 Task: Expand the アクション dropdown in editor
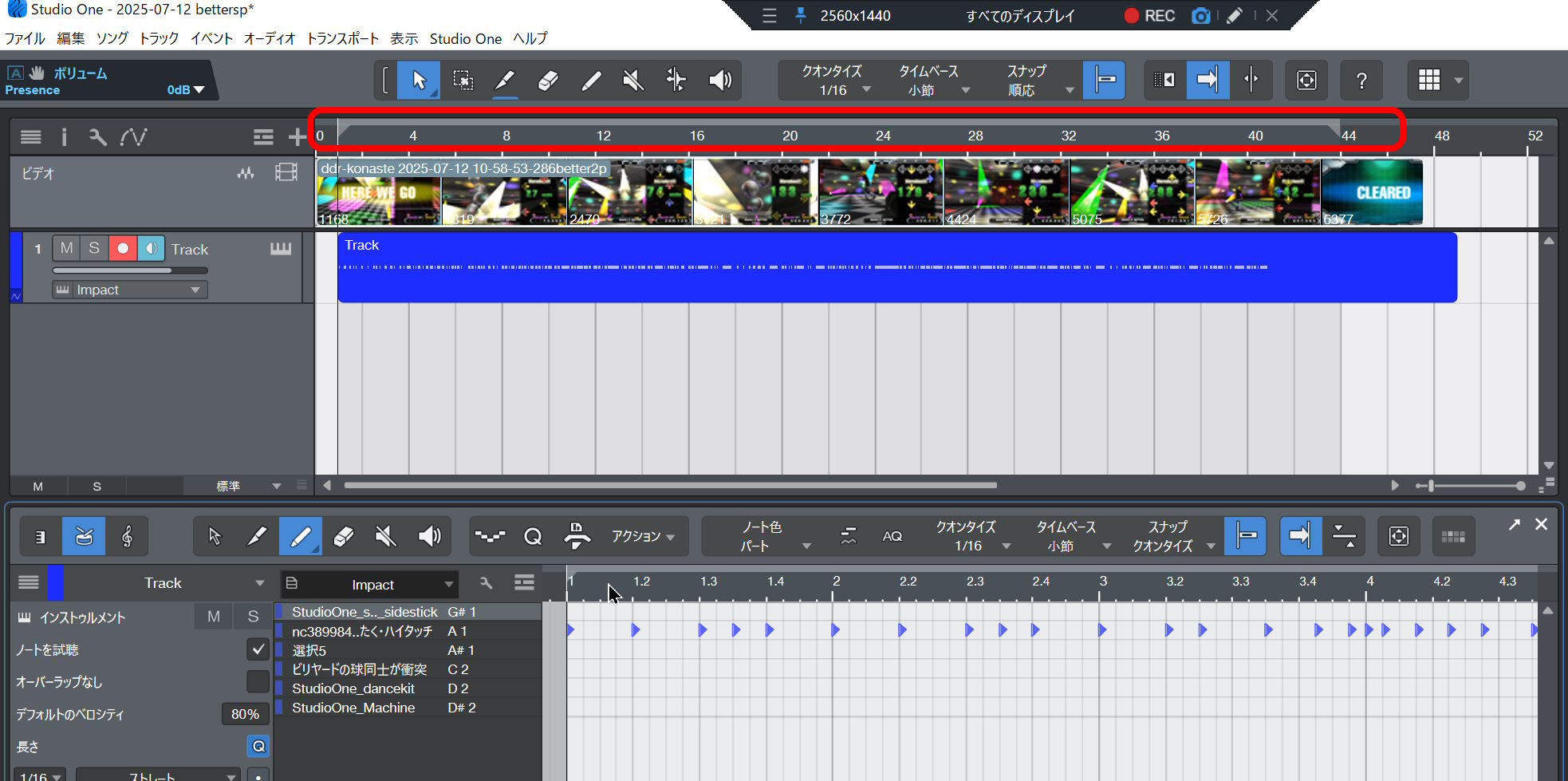(x=643, y=536)
